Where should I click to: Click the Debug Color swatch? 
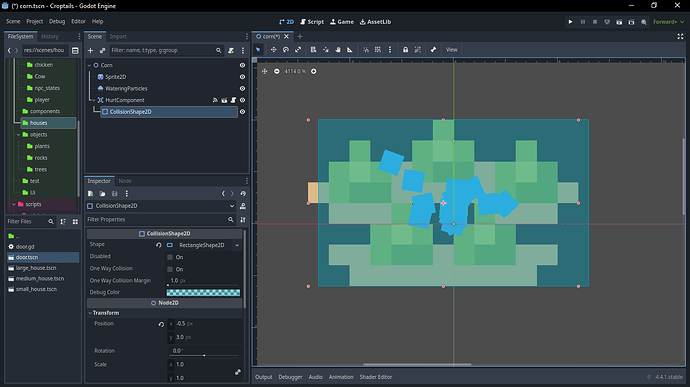tap(203, 292)
